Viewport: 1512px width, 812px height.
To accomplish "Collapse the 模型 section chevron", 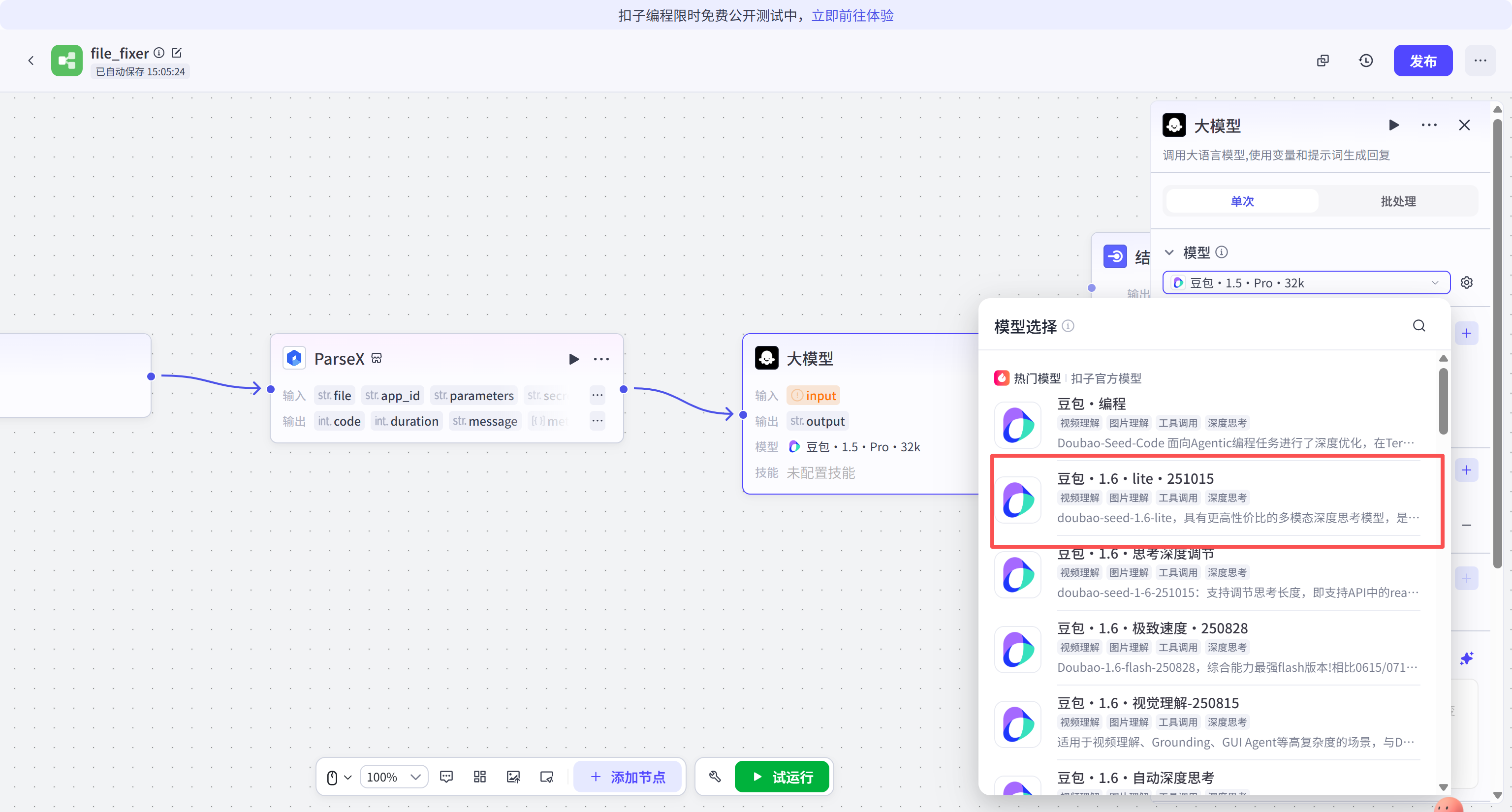I will pyautogui.click(x=1169, y=252).
